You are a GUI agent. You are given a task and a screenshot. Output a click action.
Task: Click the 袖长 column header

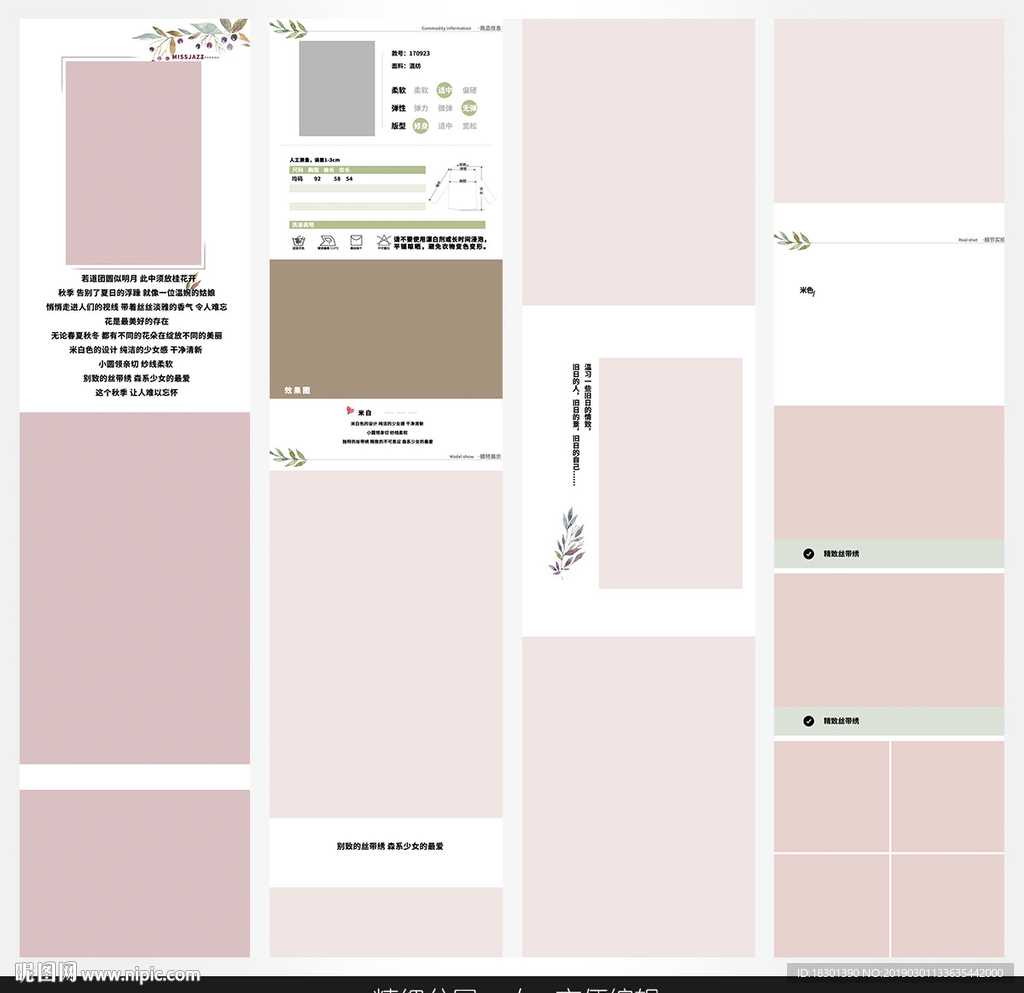coord(329,170)
